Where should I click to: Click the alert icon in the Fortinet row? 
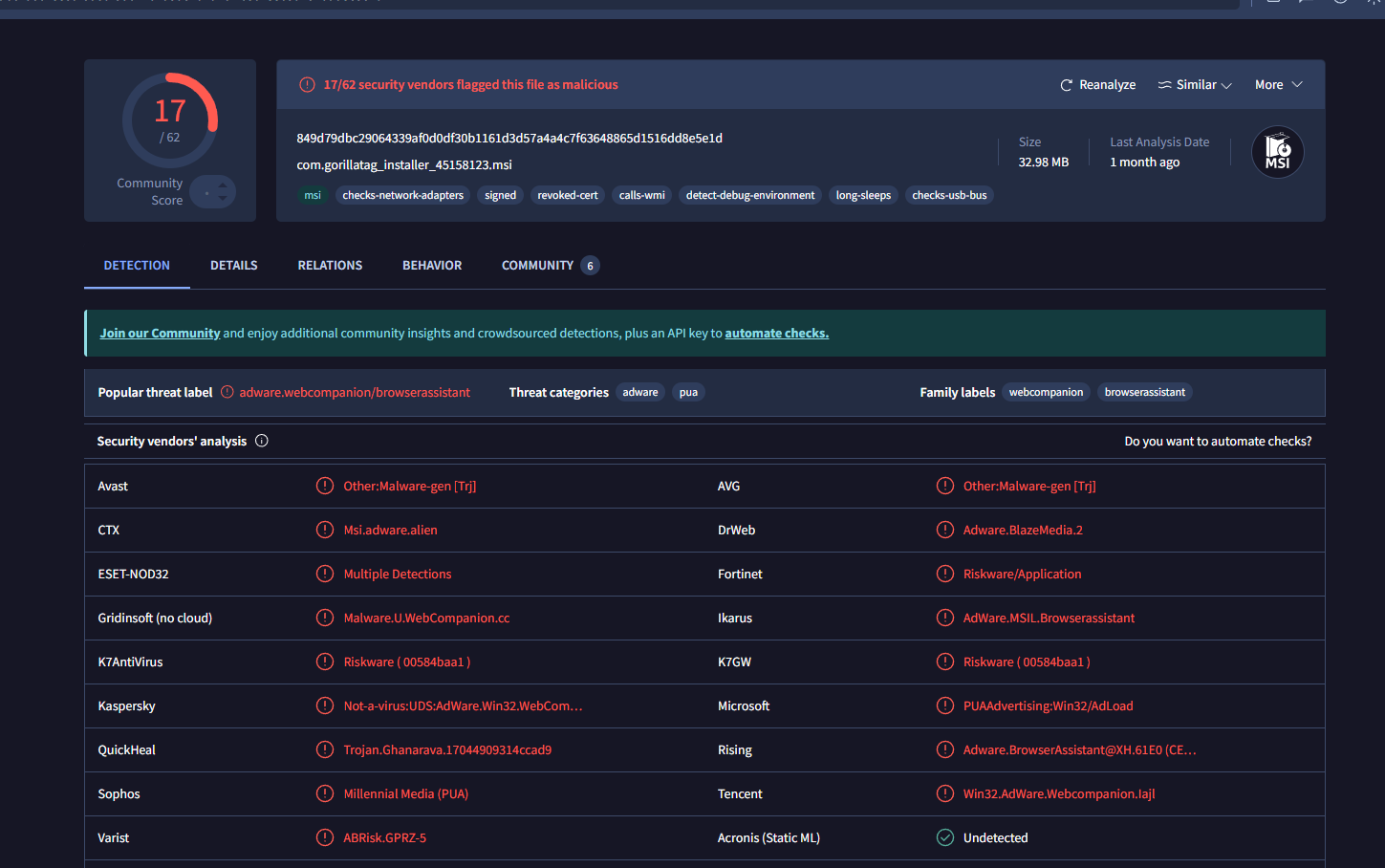coord(945,574)
